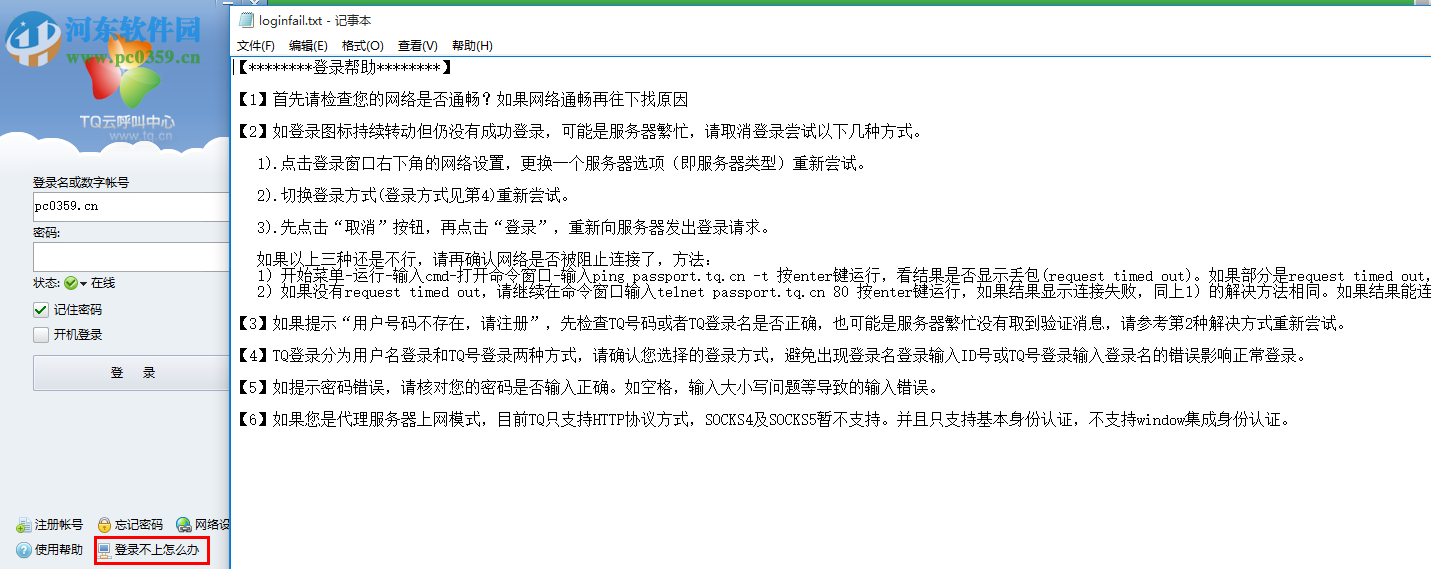
Task: Click the monitor icon beside 登录不上怎么办
Action: [104, 550]
